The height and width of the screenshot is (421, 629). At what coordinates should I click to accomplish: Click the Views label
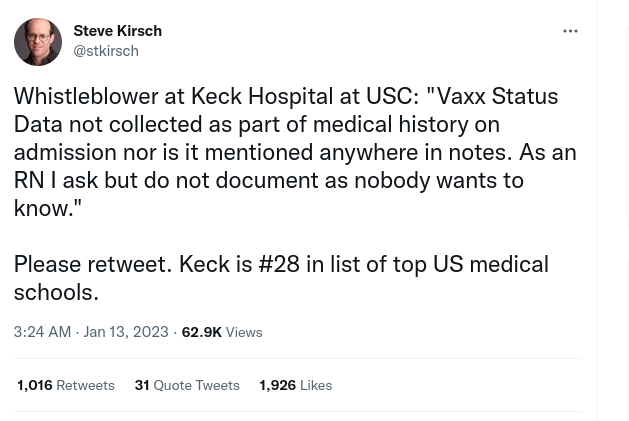pyautogui.click(x=244, y=333)
